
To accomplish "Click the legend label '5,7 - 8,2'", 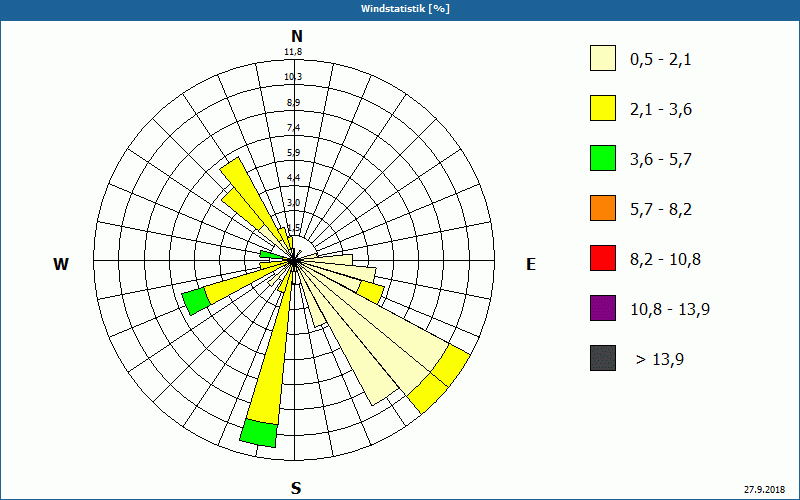I will tap(661, 210).
